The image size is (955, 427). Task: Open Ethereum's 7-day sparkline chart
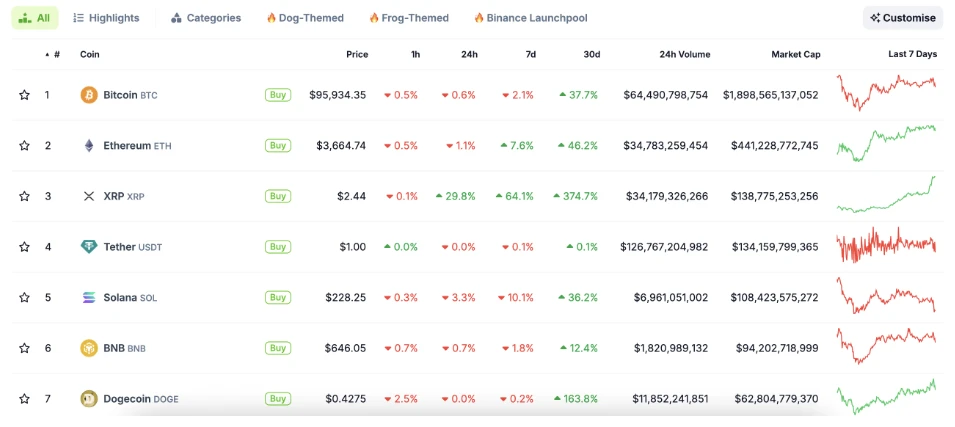pos(886,143)
